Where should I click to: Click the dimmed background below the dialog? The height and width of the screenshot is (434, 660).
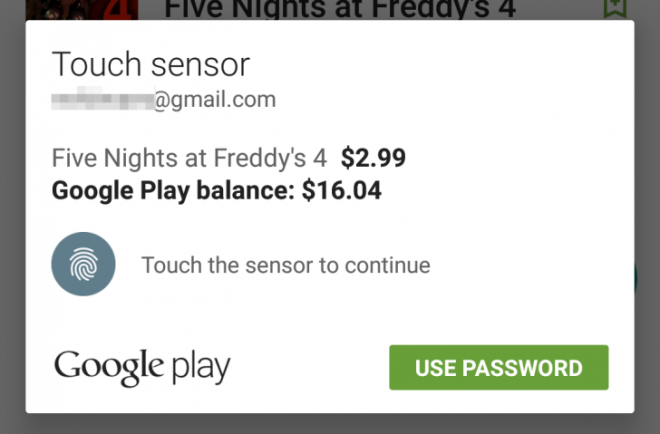(330, 424)
